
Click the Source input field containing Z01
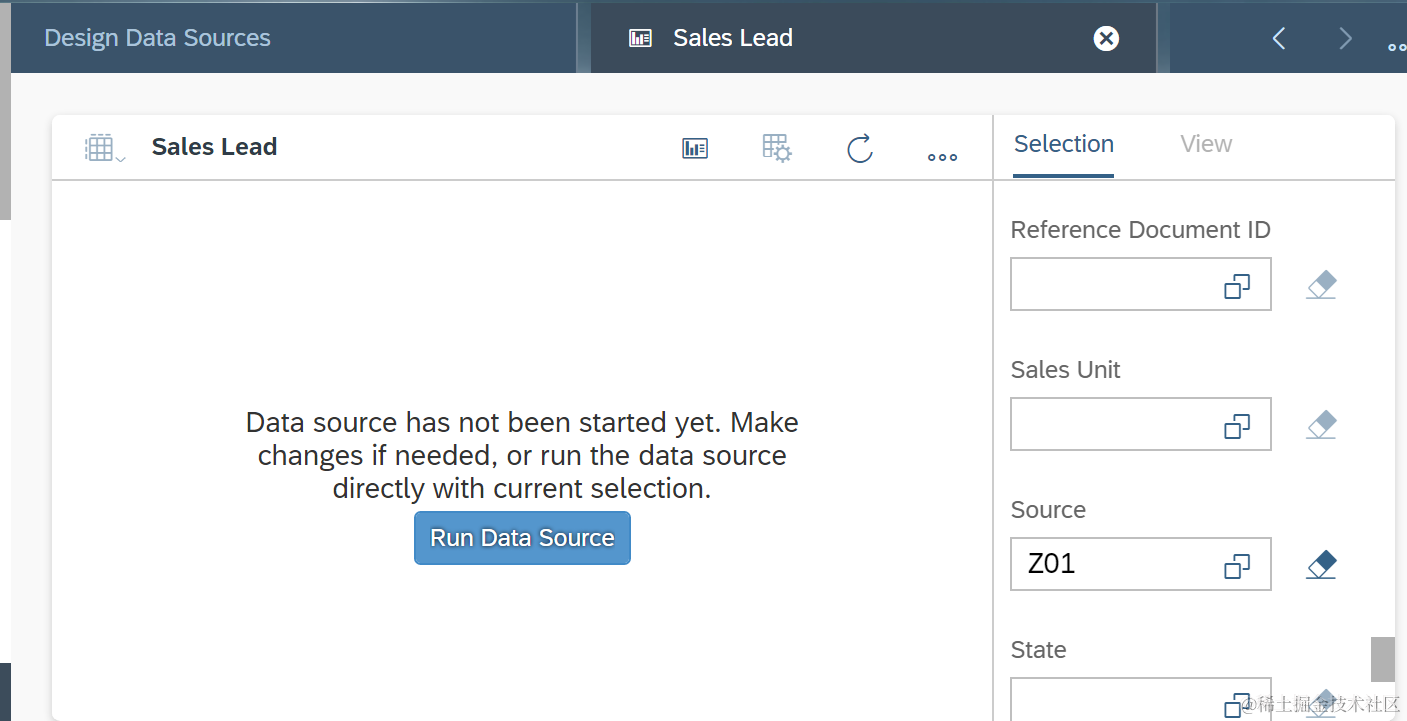click(1110, 564)
